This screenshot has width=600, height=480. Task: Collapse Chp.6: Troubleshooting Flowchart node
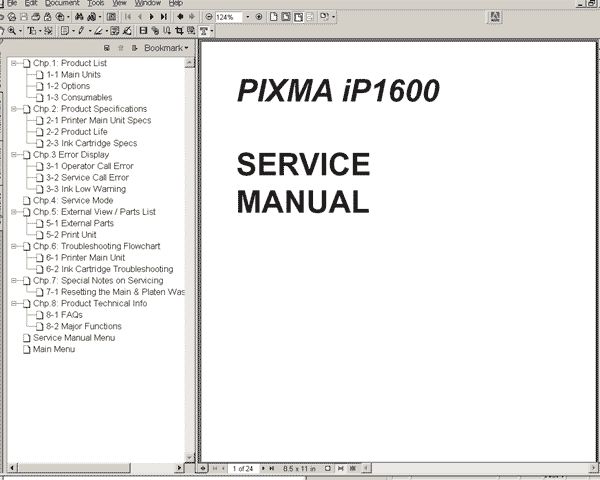(14, 246)
